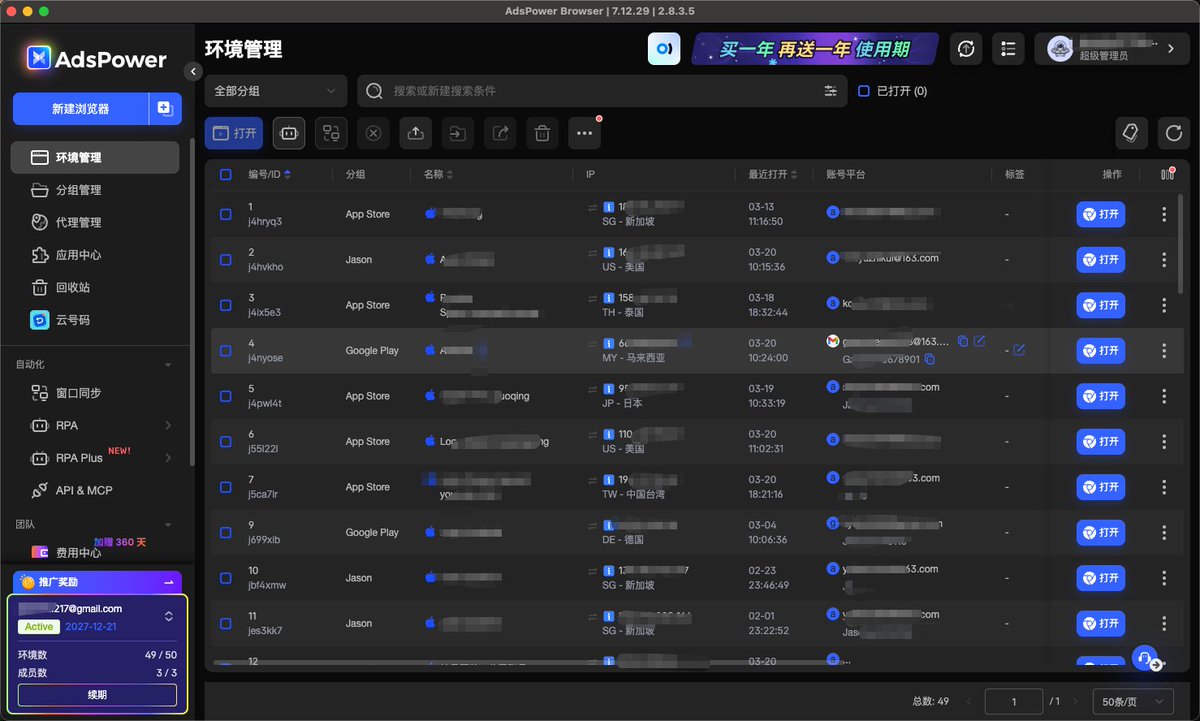The height and width of the screenshot is (721, 1200).
Task: Open the browser for profile j4hryq3
Action: coord(1100,214)
